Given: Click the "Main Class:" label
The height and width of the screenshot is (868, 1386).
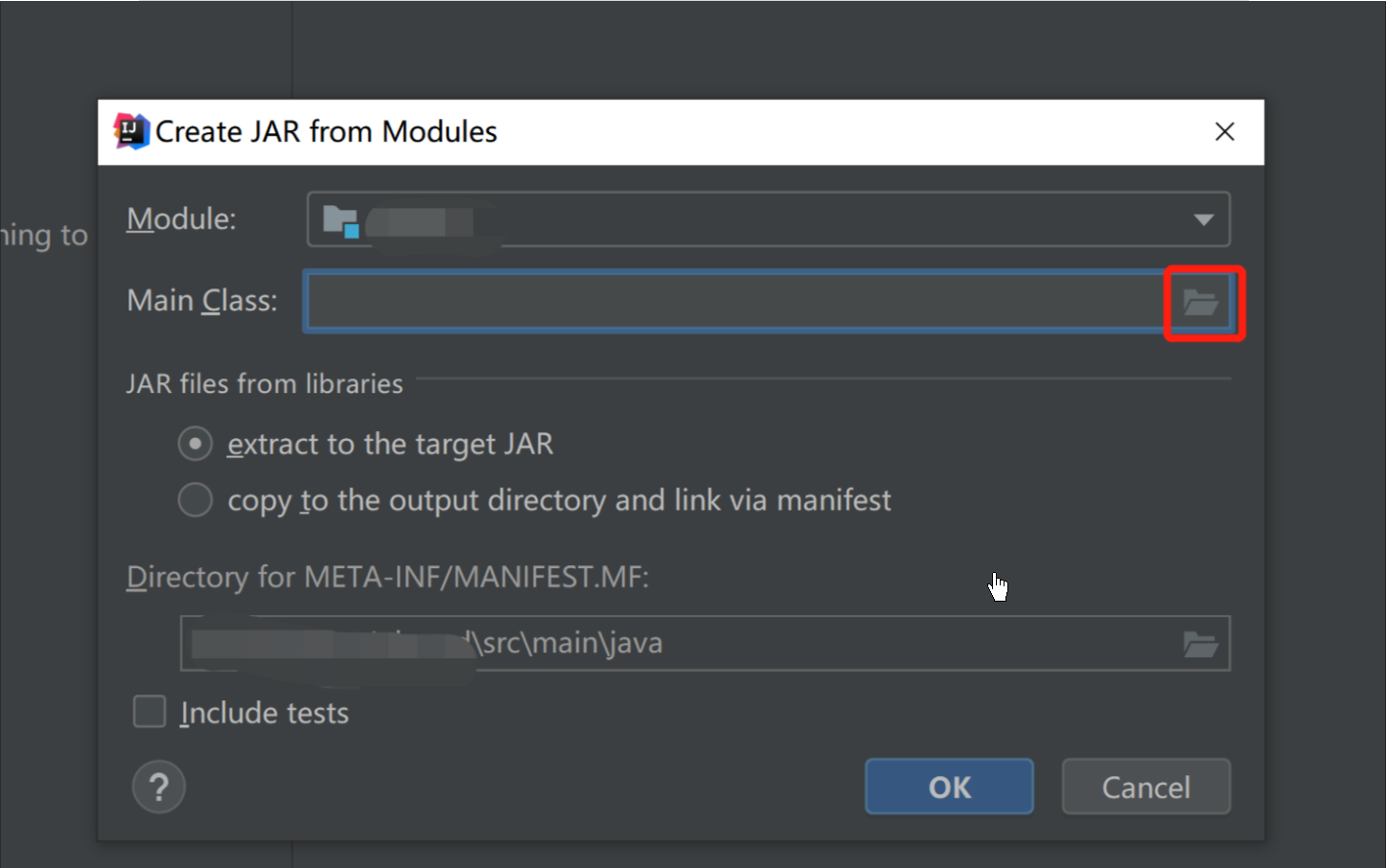Looking at the screenshot, I should [202, 301].
